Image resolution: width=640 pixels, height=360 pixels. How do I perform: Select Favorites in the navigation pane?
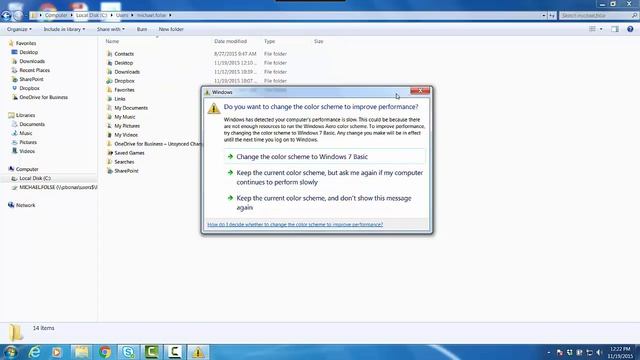(x=26, y=43)
